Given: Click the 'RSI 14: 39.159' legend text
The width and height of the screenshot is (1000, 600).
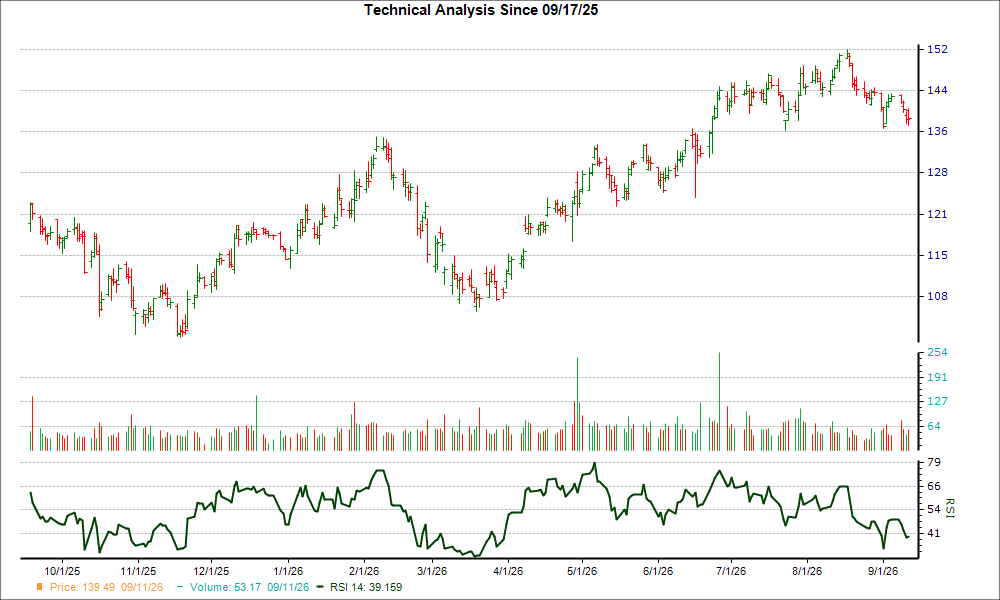Looking at the screenshot, I should tap(366, 587).
